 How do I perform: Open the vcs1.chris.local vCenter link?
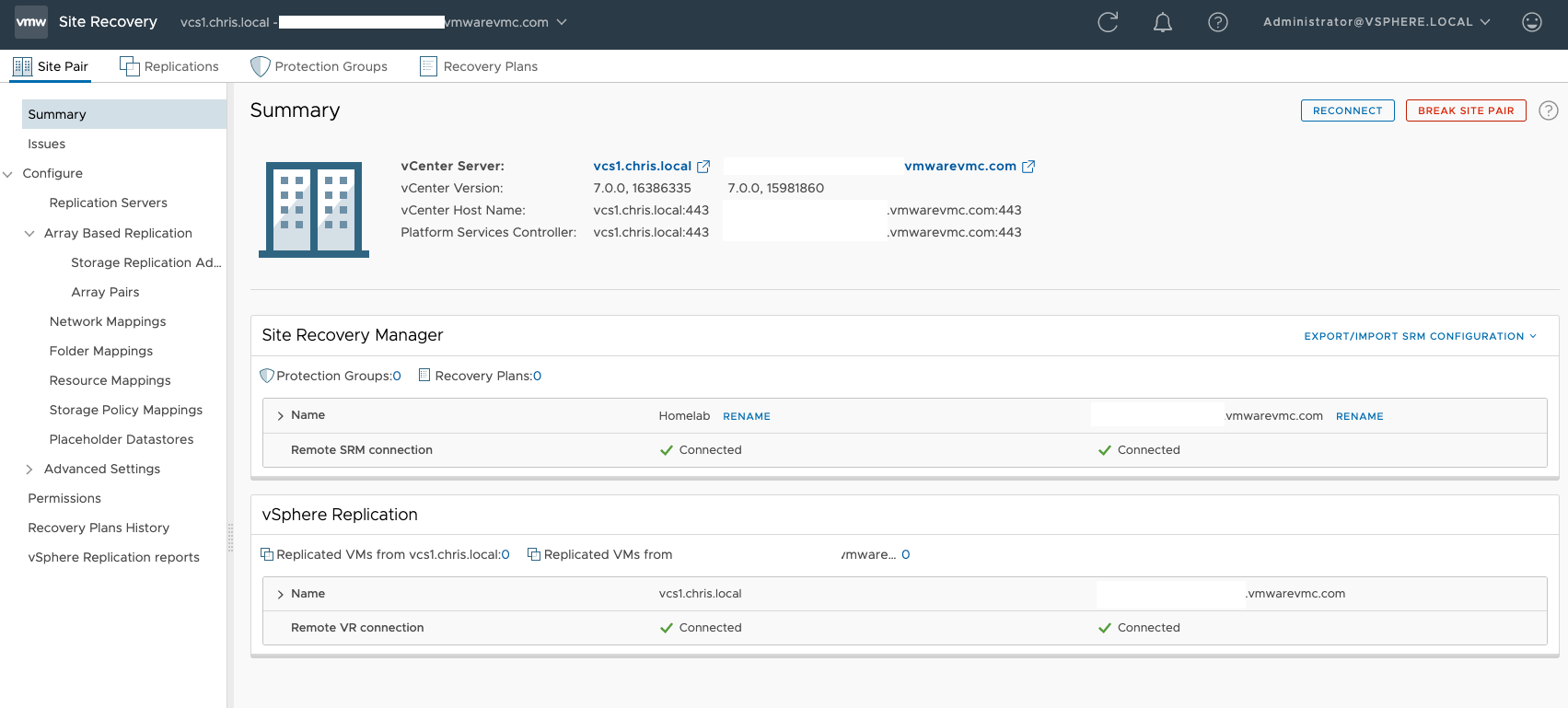(642, 167)
